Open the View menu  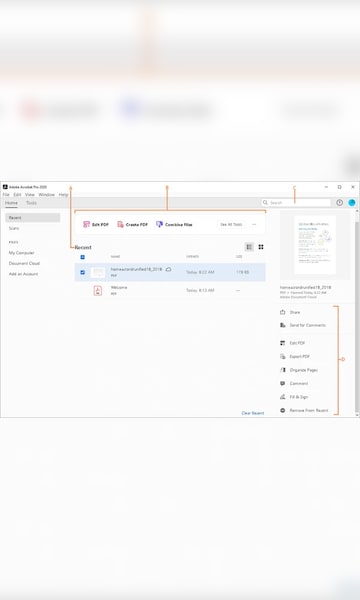coord(29,195)
